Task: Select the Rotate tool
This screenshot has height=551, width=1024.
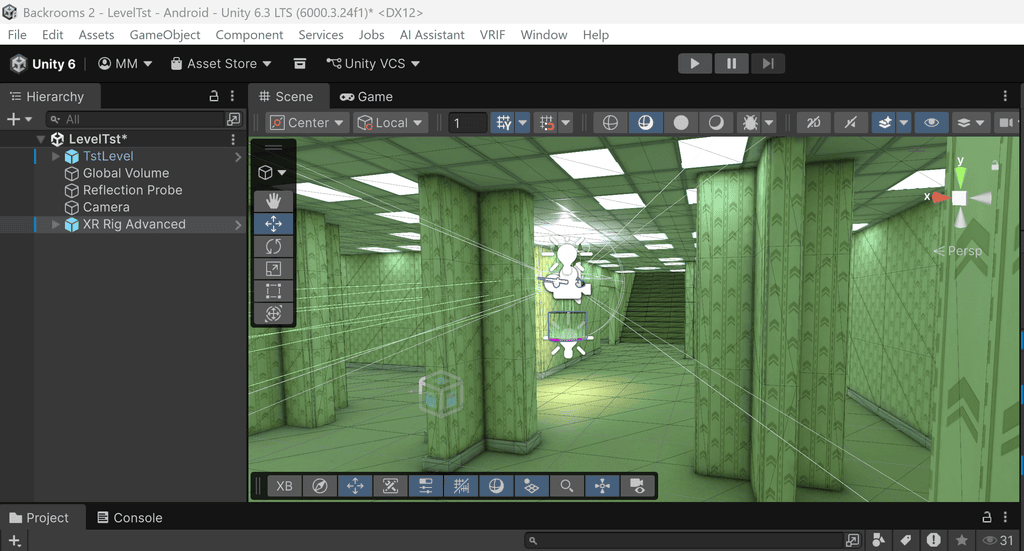Action: (273, 246)
